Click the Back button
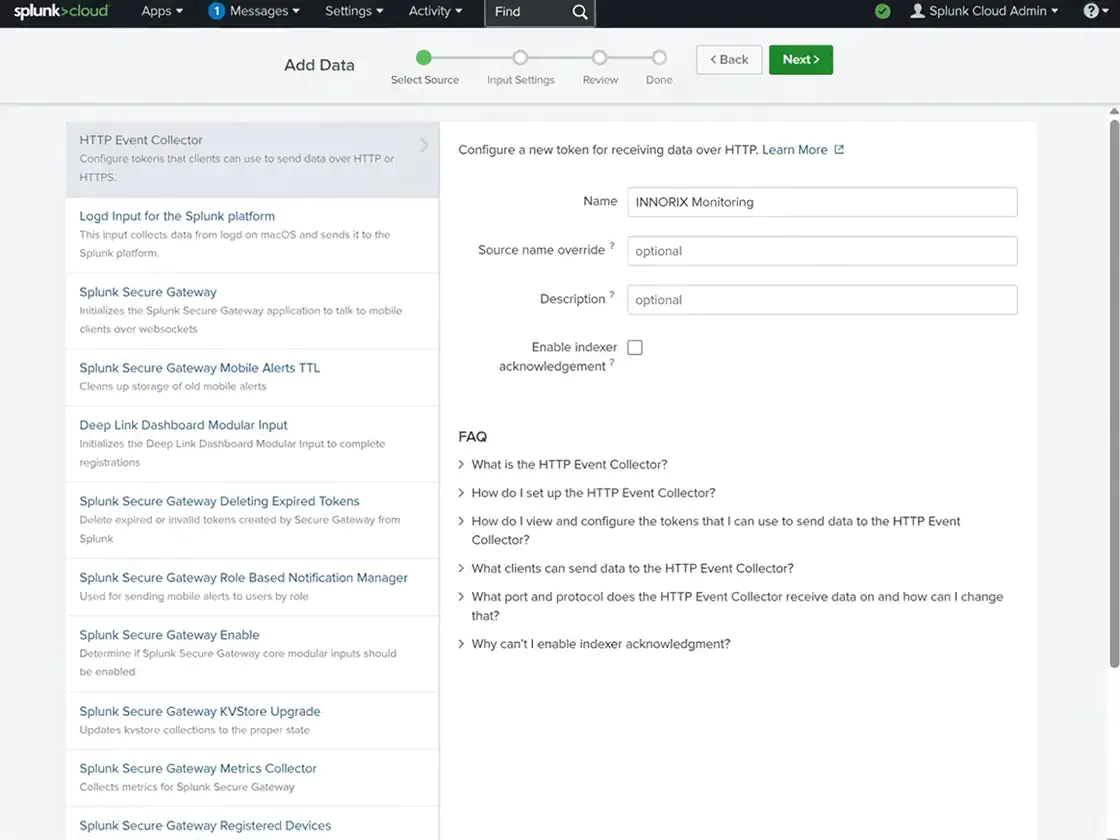Screen dimensions: 1120x840 click(x=729, y=60)
